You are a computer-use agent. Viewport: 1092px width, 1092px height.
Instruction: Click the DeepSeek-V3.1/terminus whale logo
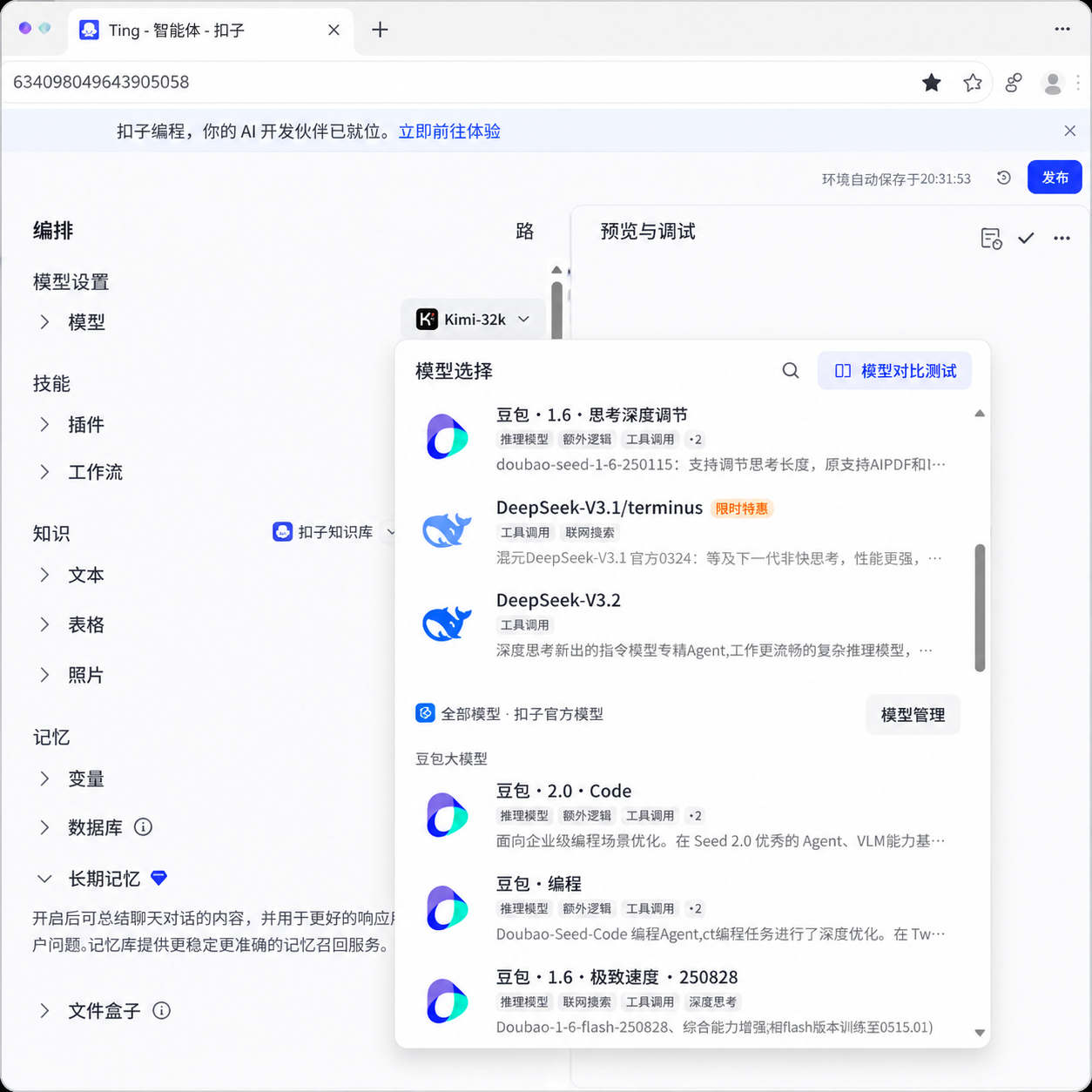[448, 529]
